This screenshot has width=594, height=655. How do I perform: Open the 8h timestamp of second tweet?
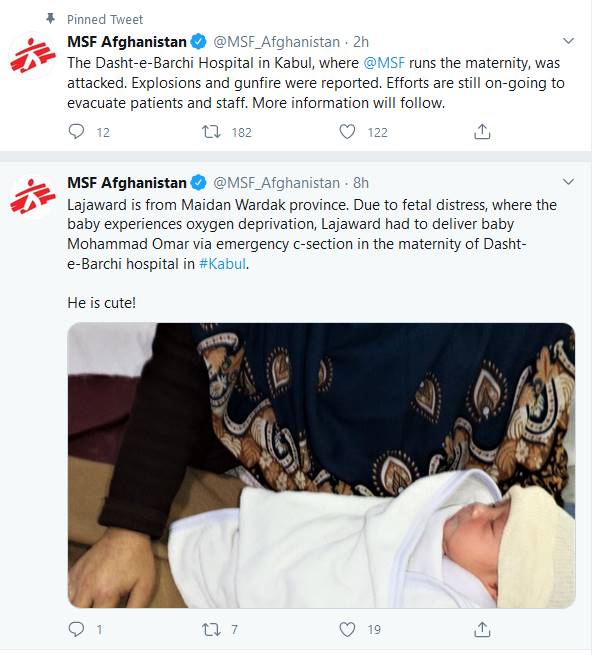coord(361,183)
